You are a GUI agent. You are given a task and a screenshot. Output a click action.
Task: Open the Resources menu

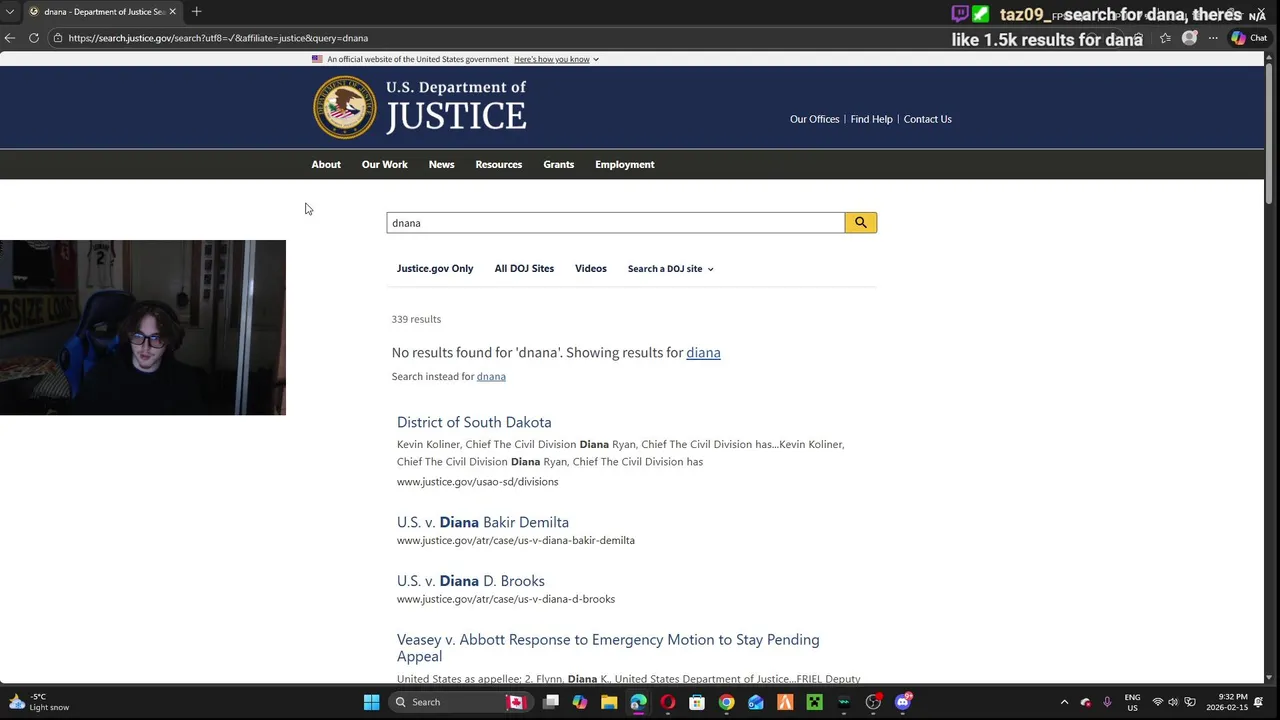pyautogui.click(x=499, y=165)
